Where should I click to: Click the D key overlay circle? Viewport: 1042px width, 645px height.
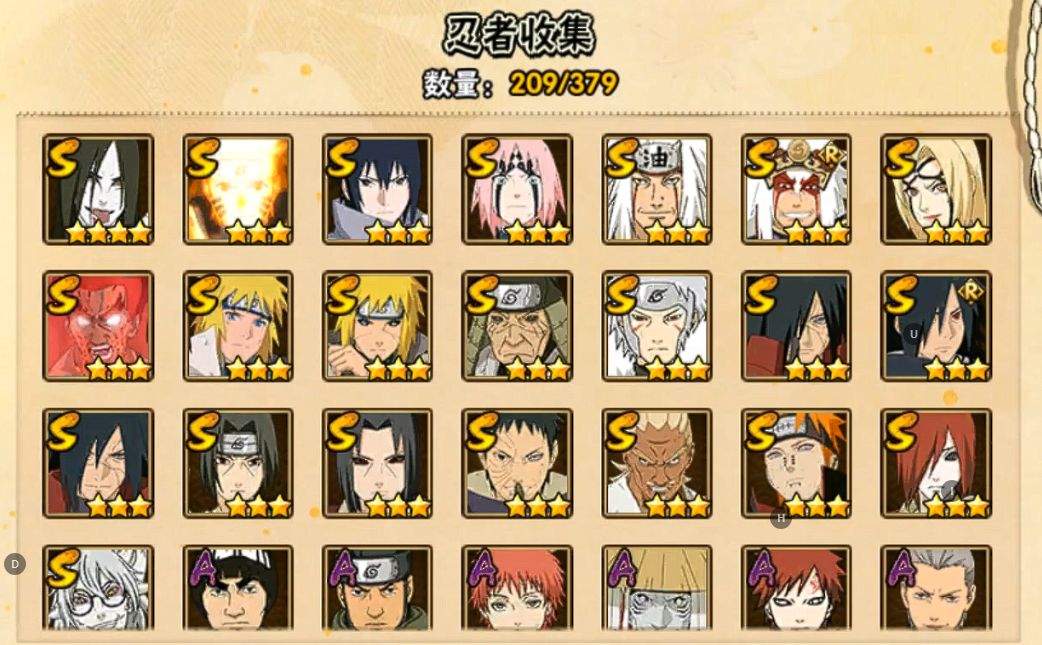point(15,564)
